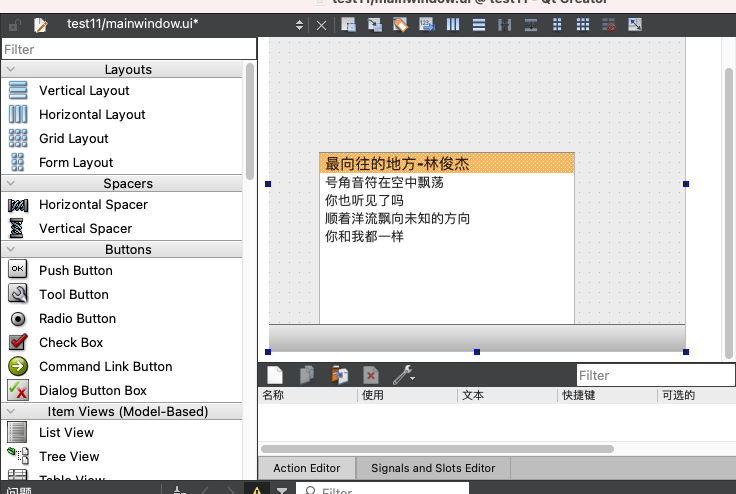The width and height of the screenshot is (736, 494).
Task: Click the widget box vertical scrollbar
Action: click(x=250, y=121)
